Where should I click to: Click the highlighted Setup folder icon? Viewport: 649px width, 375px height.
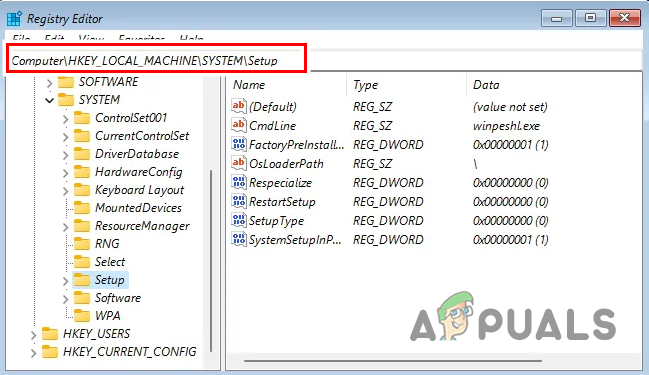[82, 280]
